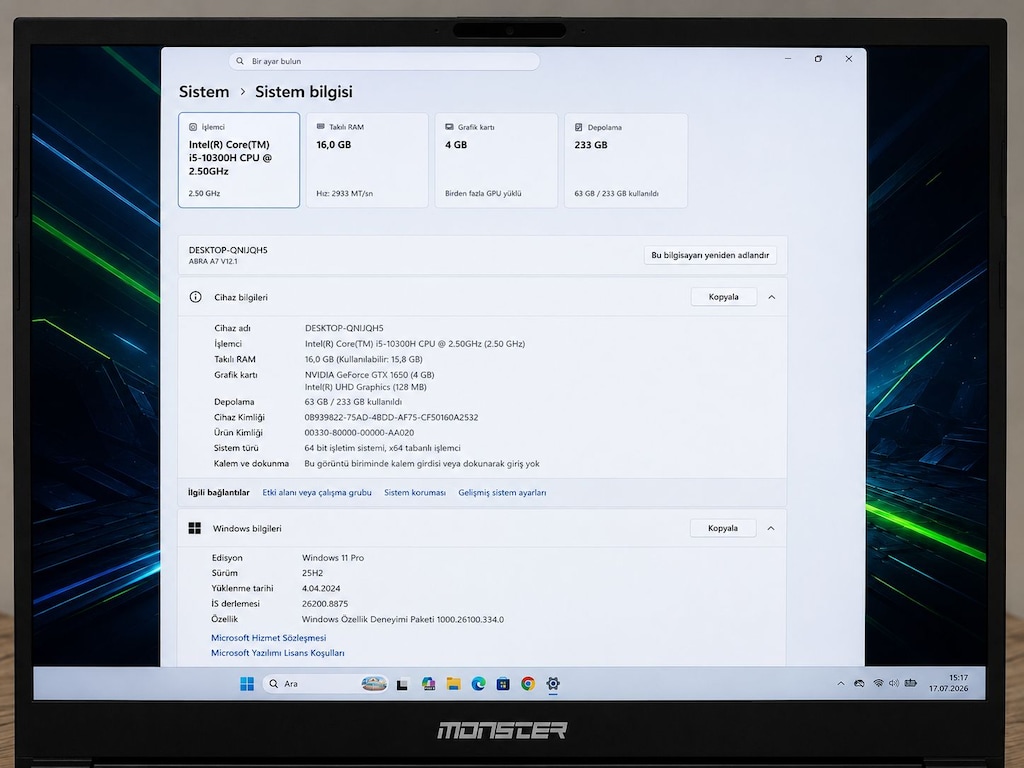Select the İşlemci processor card
This screenshot has width=1024, height=768.
coord(239,160)
